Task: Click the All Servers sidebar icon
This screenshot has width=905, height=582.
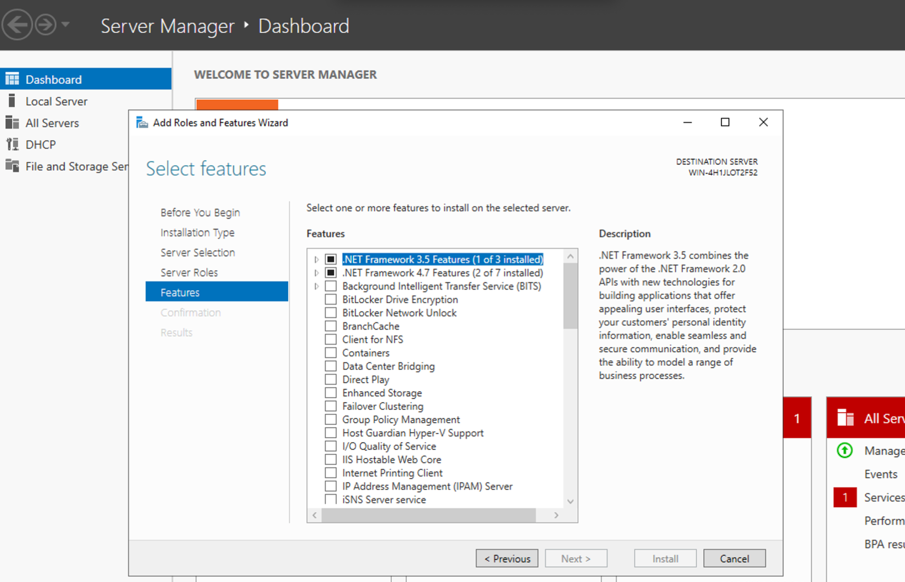Action: pos(12,123)
